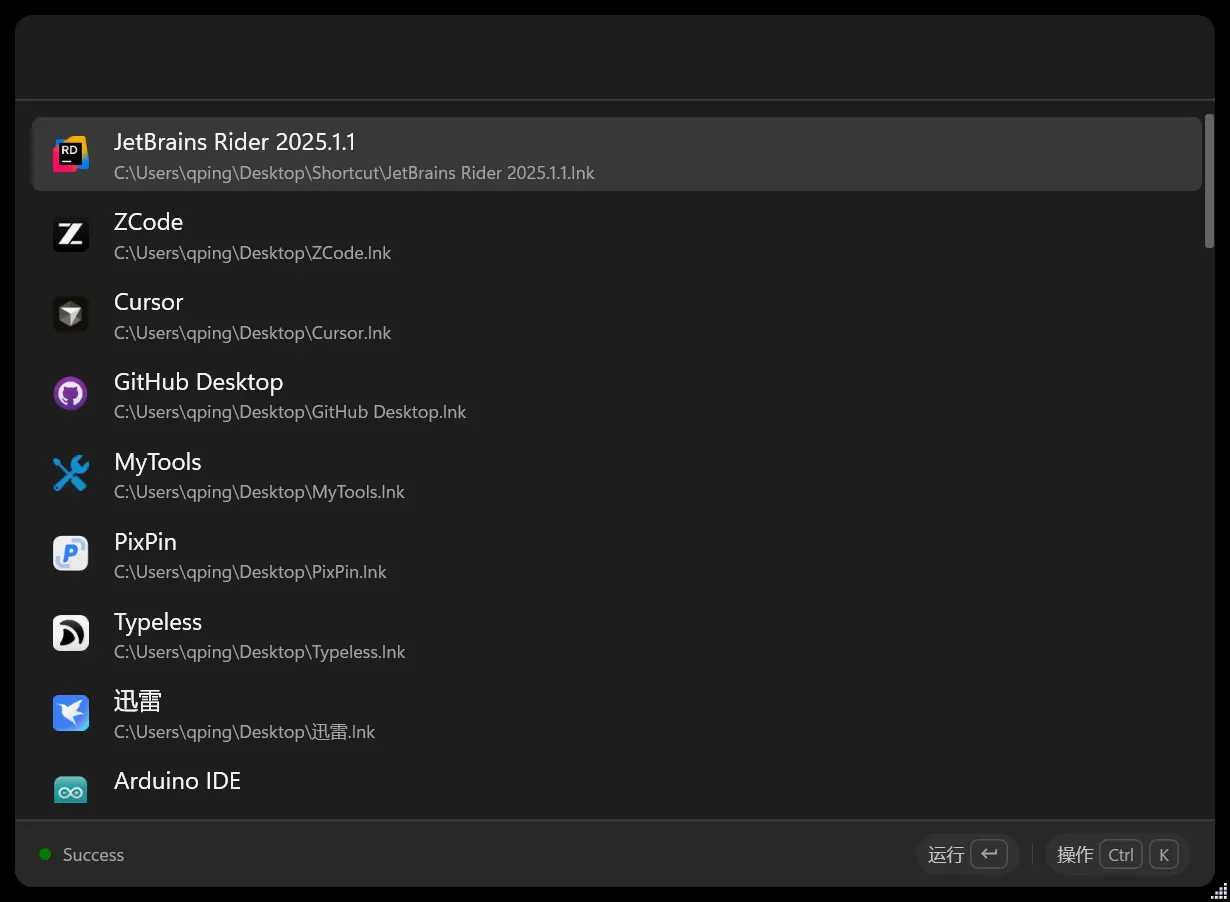Viewport: 1230px width, 902px height.
Task: Click the GitHub Desktop.lnk path text
Action: [290, 412]
